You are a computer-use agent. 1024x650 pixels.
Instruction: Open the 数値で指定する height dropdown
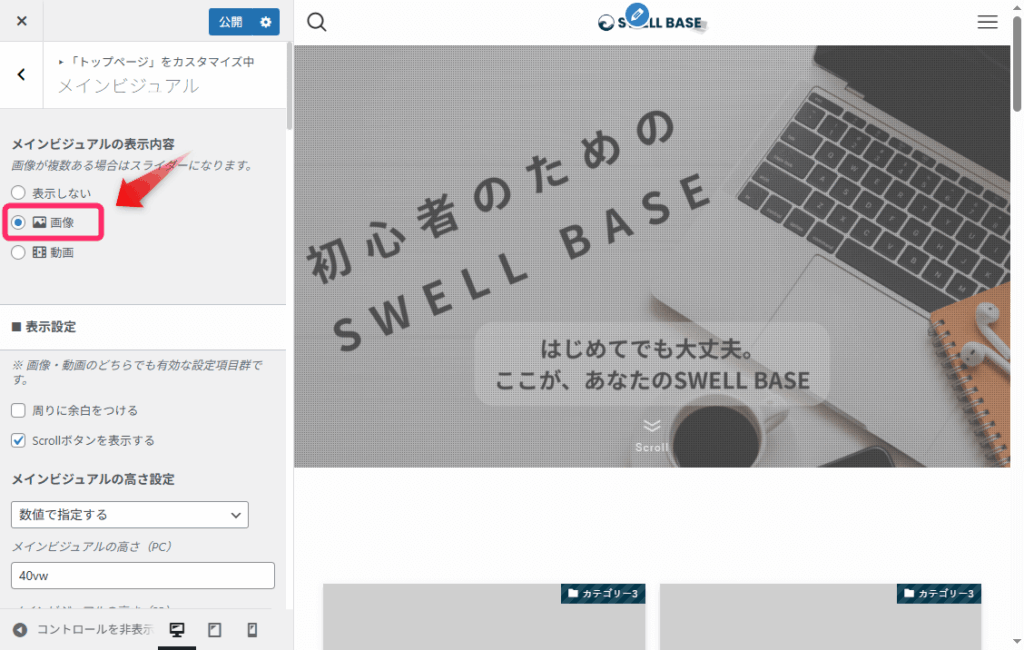point(130,515)
